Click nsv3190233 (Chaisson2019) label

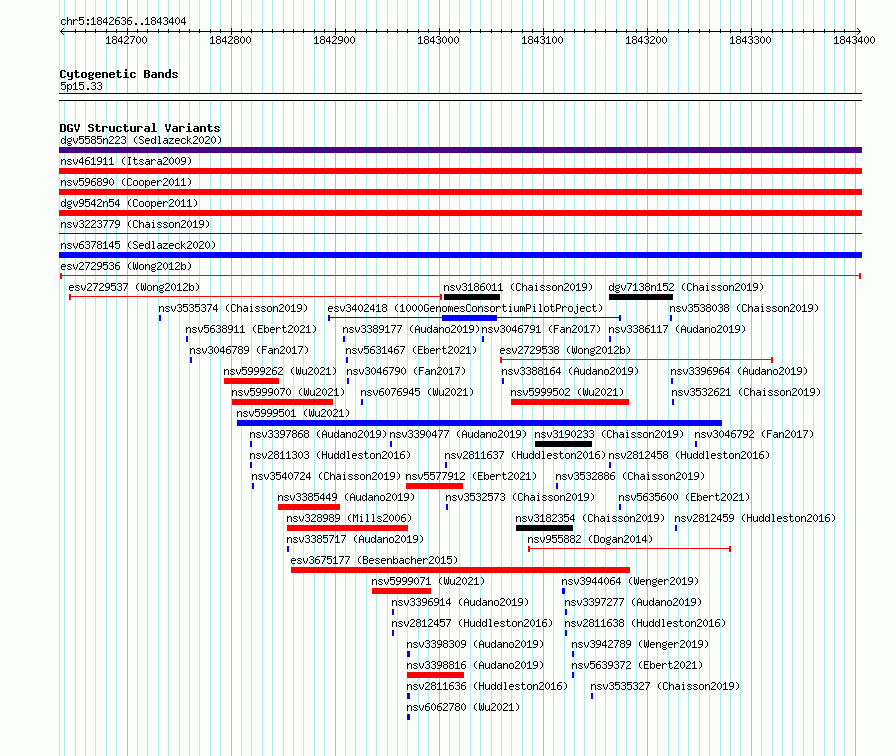pyautogui.click(x=609, y=434)
